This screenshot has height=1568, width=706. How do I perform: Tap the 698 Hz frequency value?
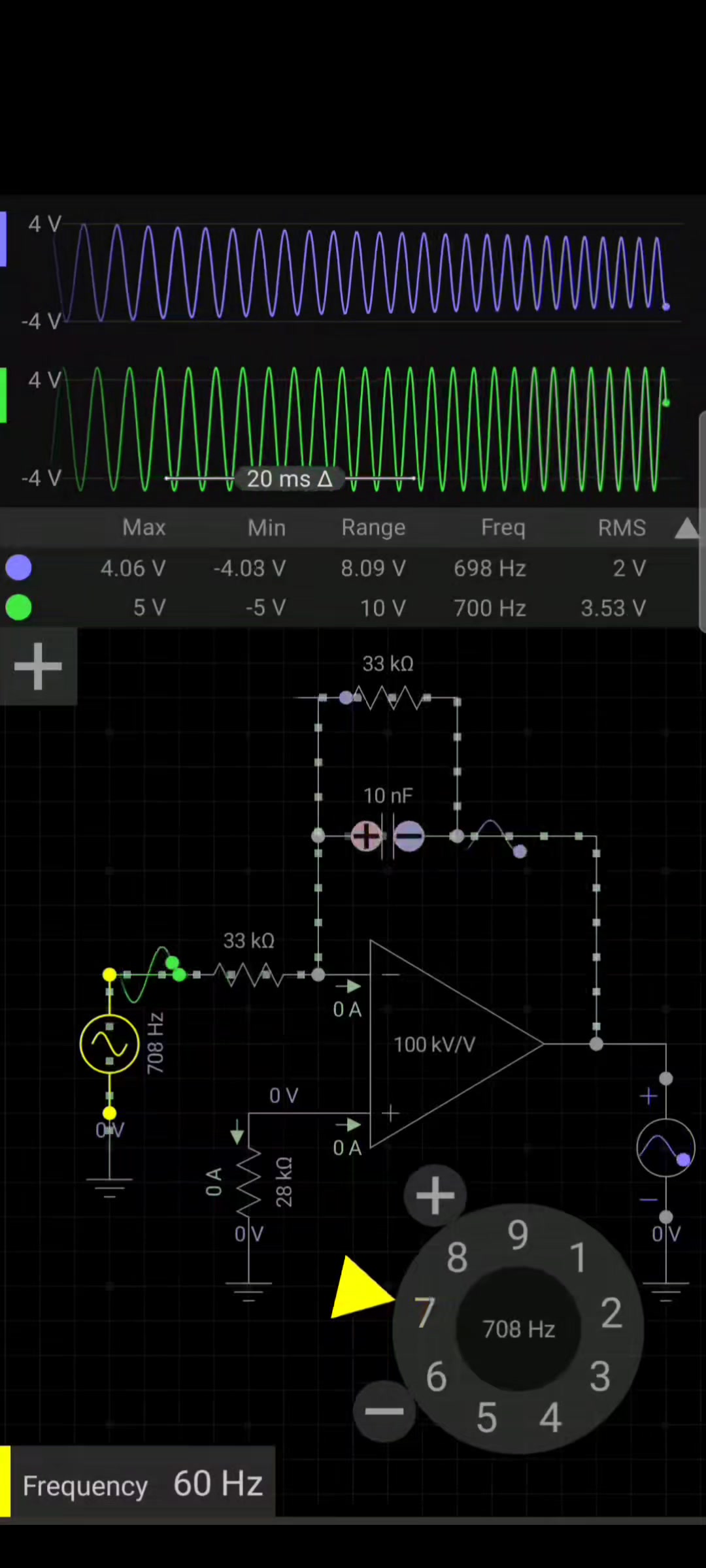[490, 568]
